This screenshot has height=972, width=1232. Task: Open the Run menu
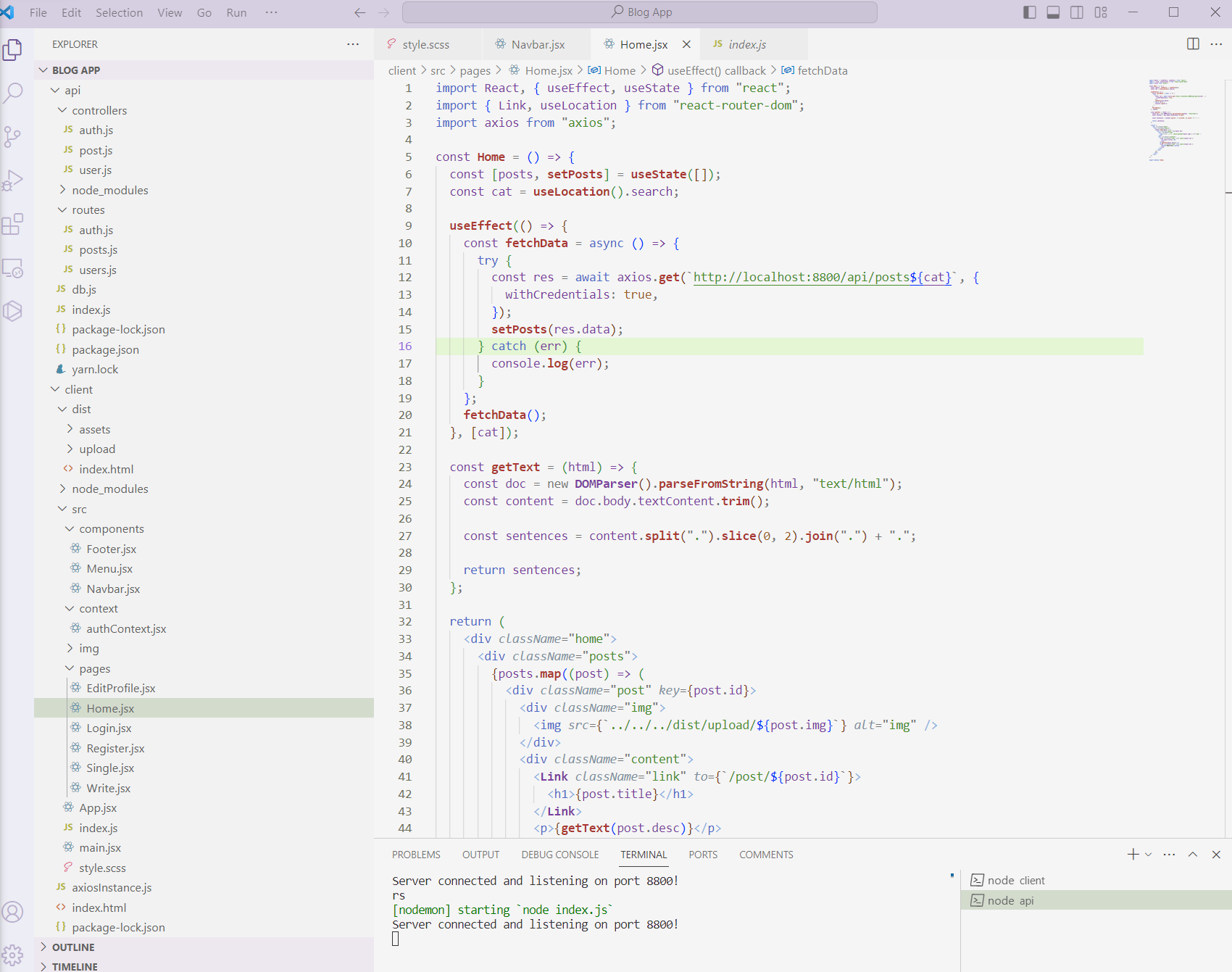pyautogui.click(x=237, y=12)
